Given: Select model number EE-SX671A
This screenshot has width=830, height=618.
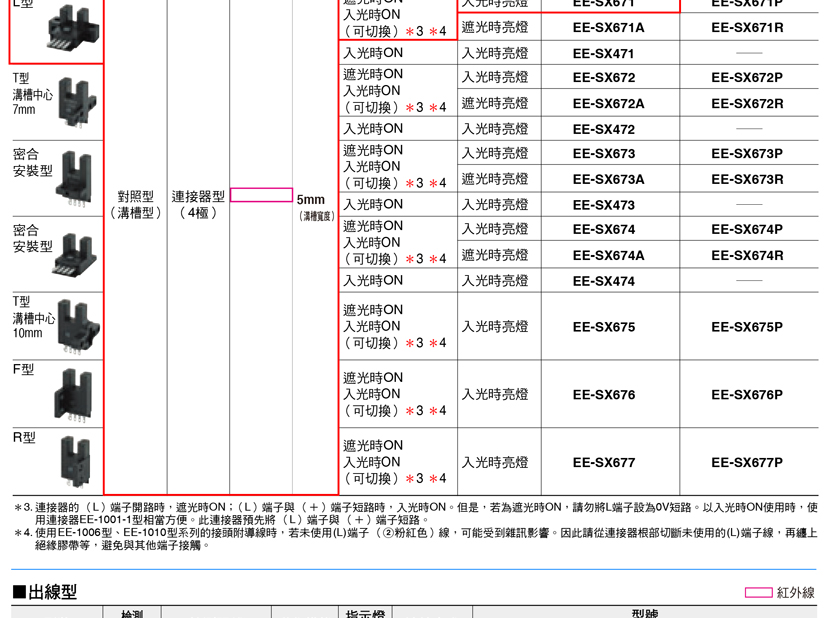Looking at the screenshot, I should coord(608,28).
